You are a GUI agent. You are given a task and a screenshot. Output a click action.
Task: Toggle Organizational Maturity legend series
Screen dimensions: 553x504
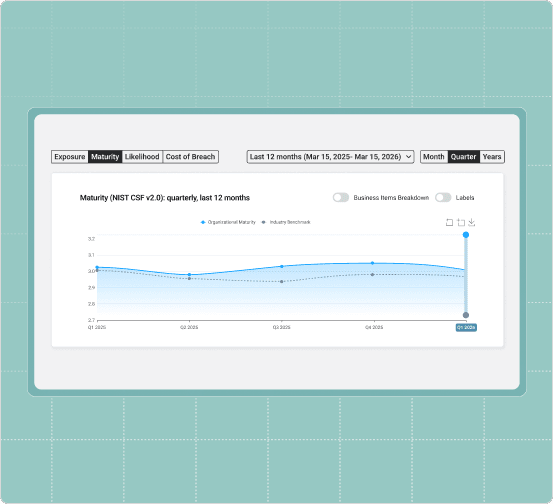click(228, 222)
